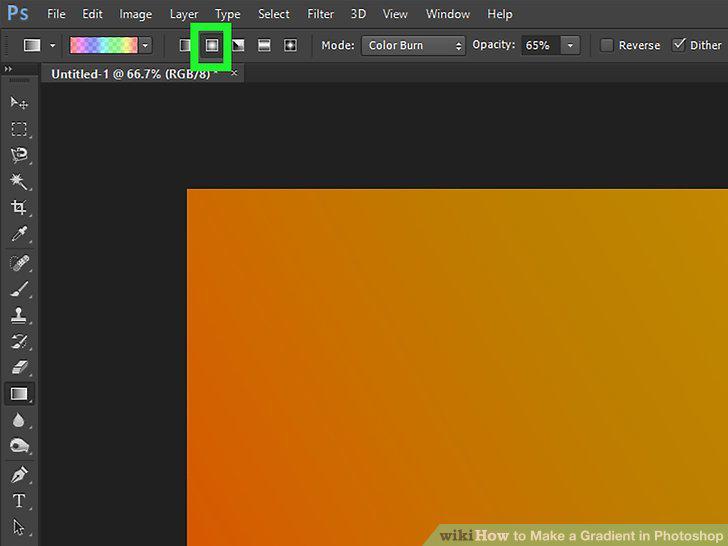728x546 pixels.
Task: Choose Reflected Gradient style
Action: click(x=264, y=45)
